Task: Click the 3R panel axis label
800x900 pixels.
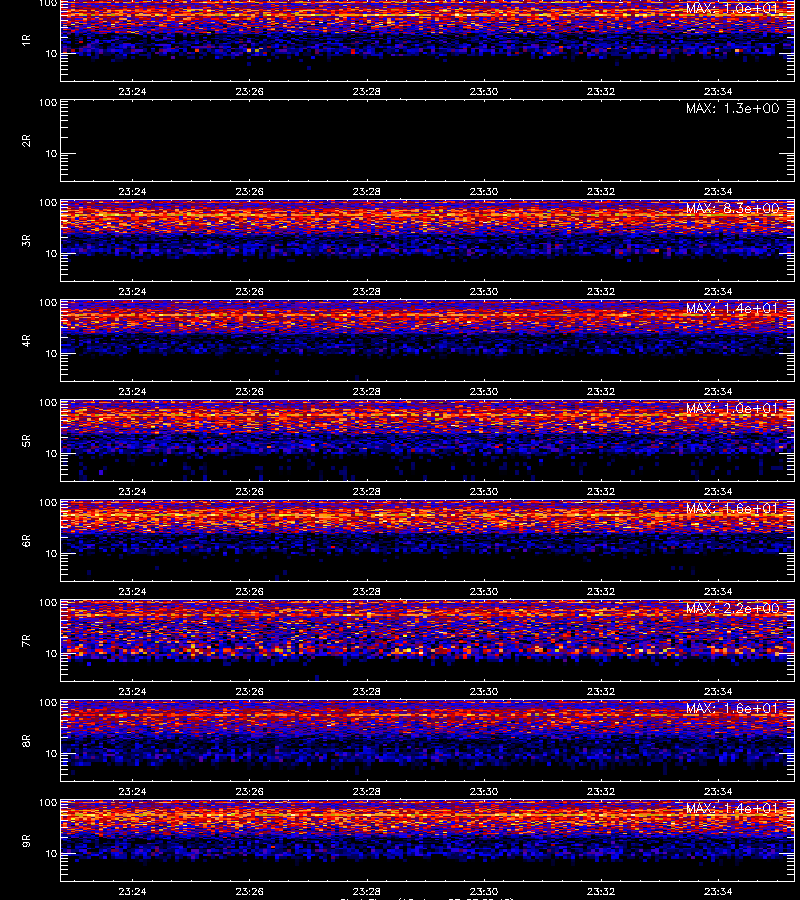Action: tap(26, 240)
